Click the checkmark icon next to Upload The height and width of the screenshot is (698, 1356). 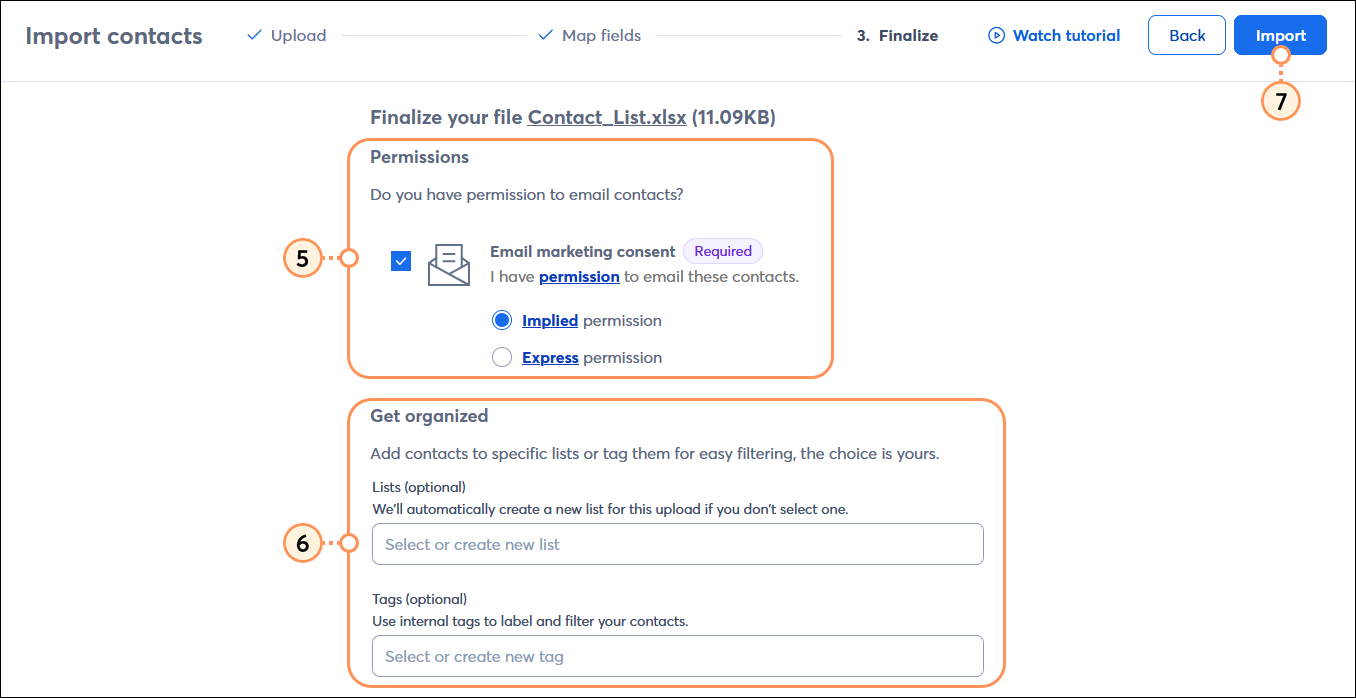click(253, 34)
